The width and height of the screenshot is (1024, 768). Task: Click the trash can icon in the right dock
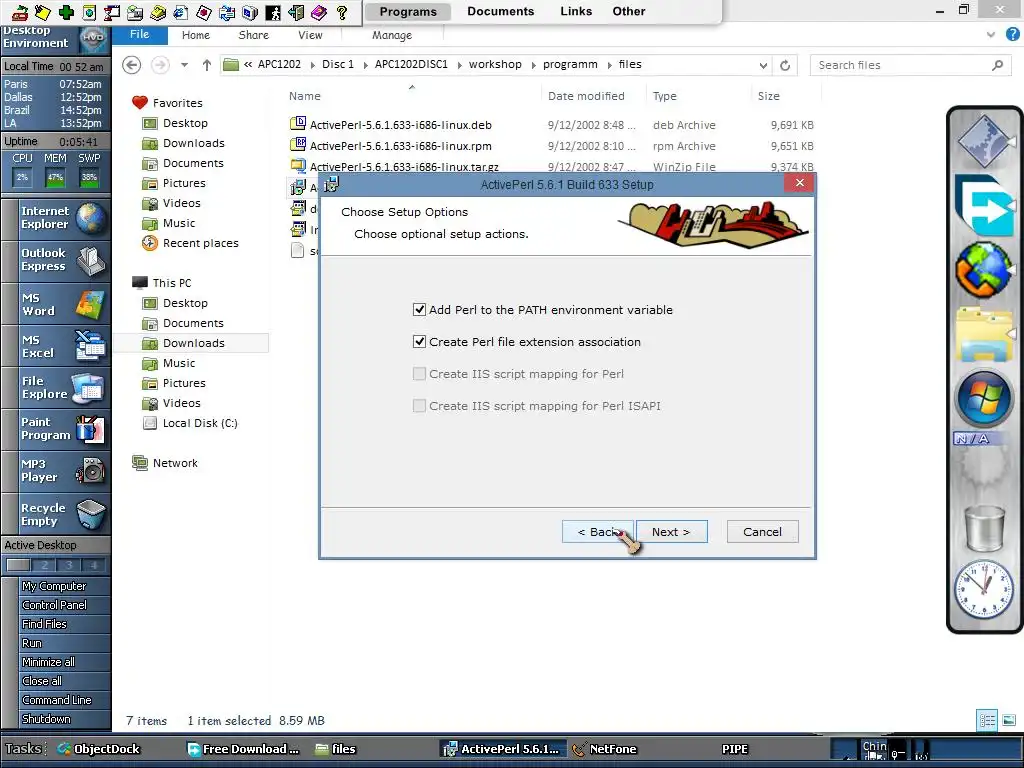click(x=984, y=528)
